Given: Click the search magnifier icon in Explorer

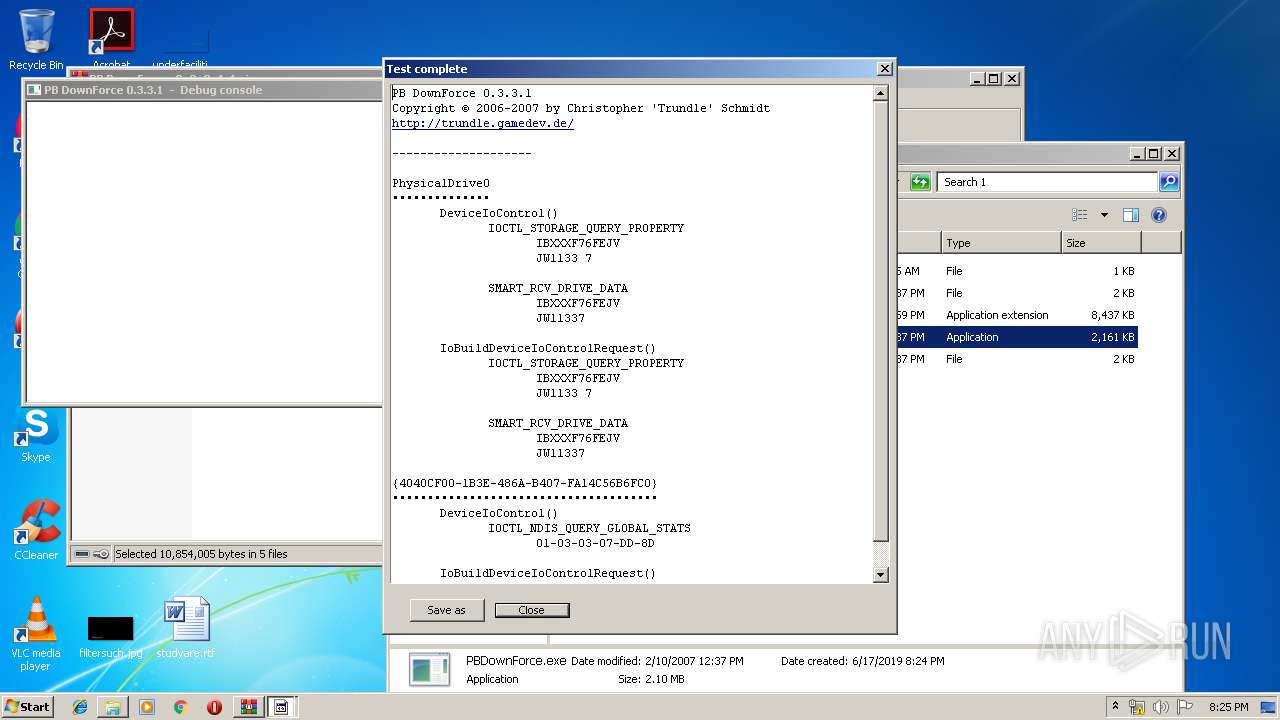Looking at the screenshot, I should (x=1169, y=182).
